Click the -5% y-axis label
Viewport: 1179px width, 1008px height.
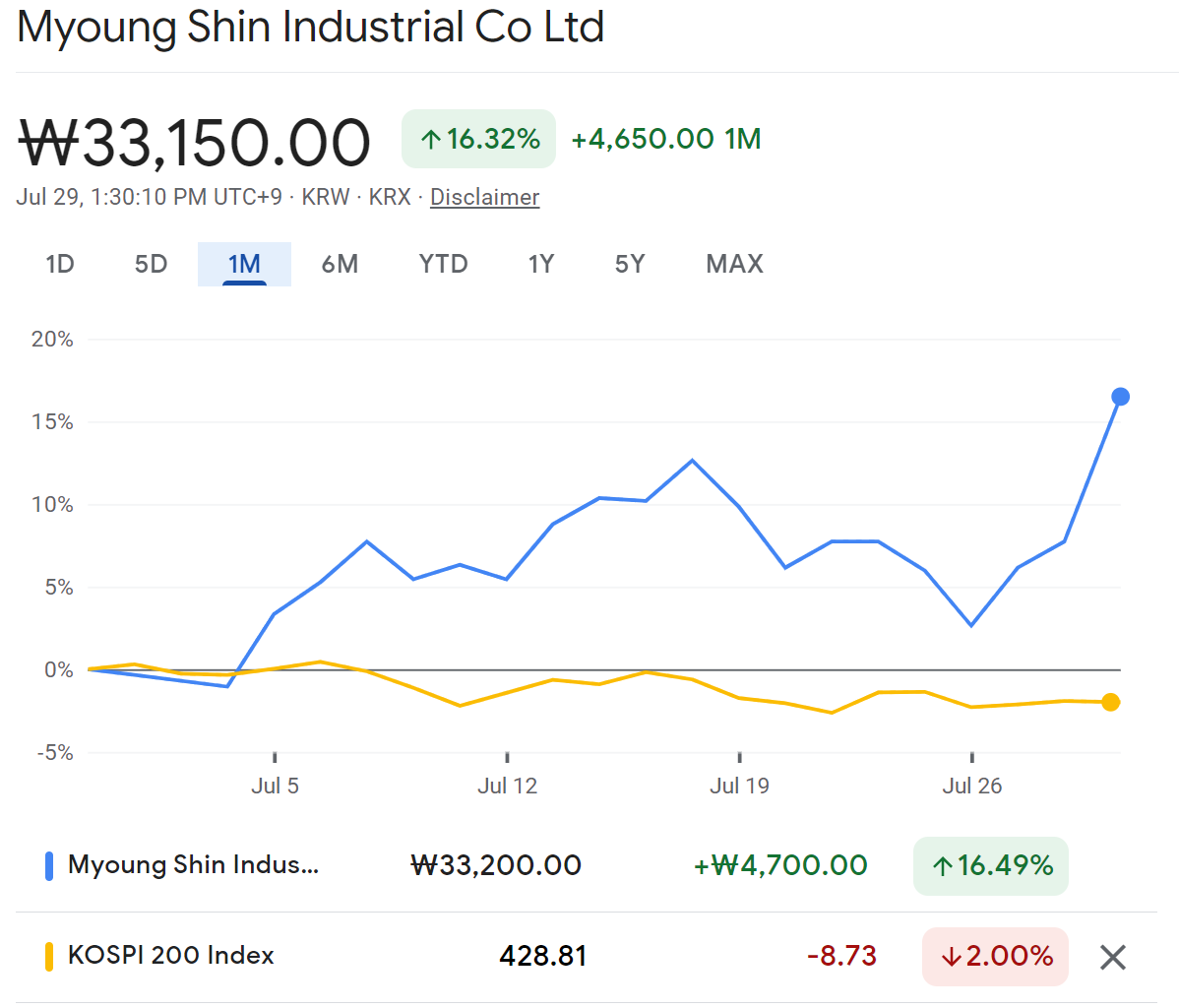(x=55, y=753)
